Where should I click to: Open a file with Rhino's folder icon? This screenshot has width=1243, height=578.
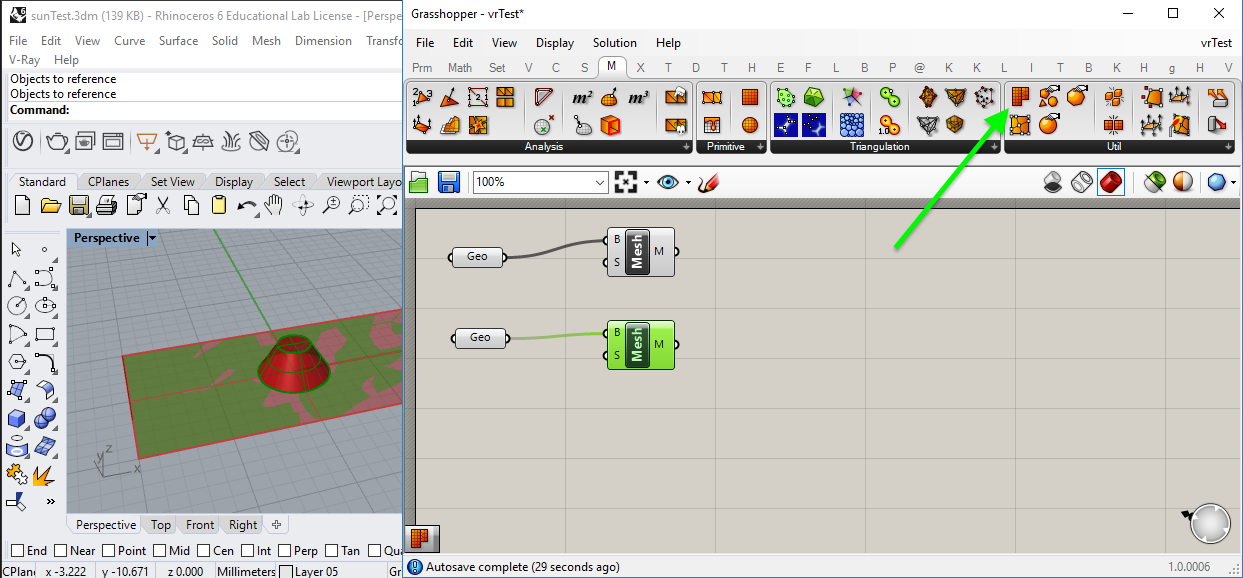(x=51, y=206)
